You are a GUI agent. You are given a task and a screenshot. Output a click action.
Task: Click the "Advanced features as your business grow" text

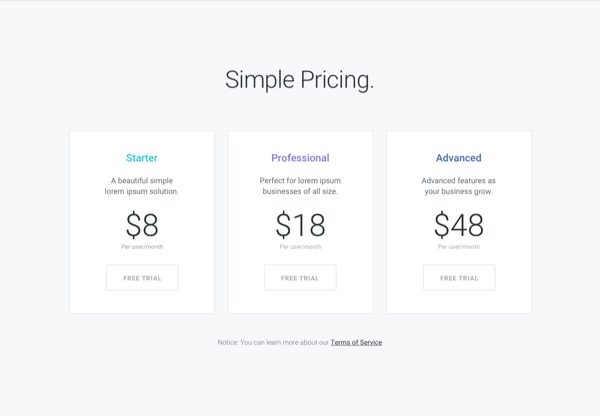click(459, 186)
